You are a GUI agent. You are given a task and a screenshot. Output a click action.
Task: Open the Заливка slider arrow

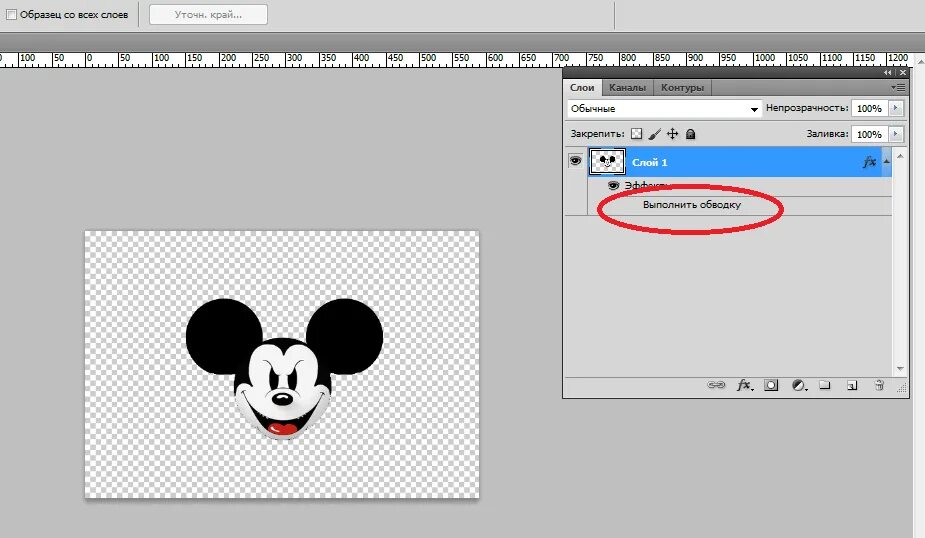tap(896, 134)
